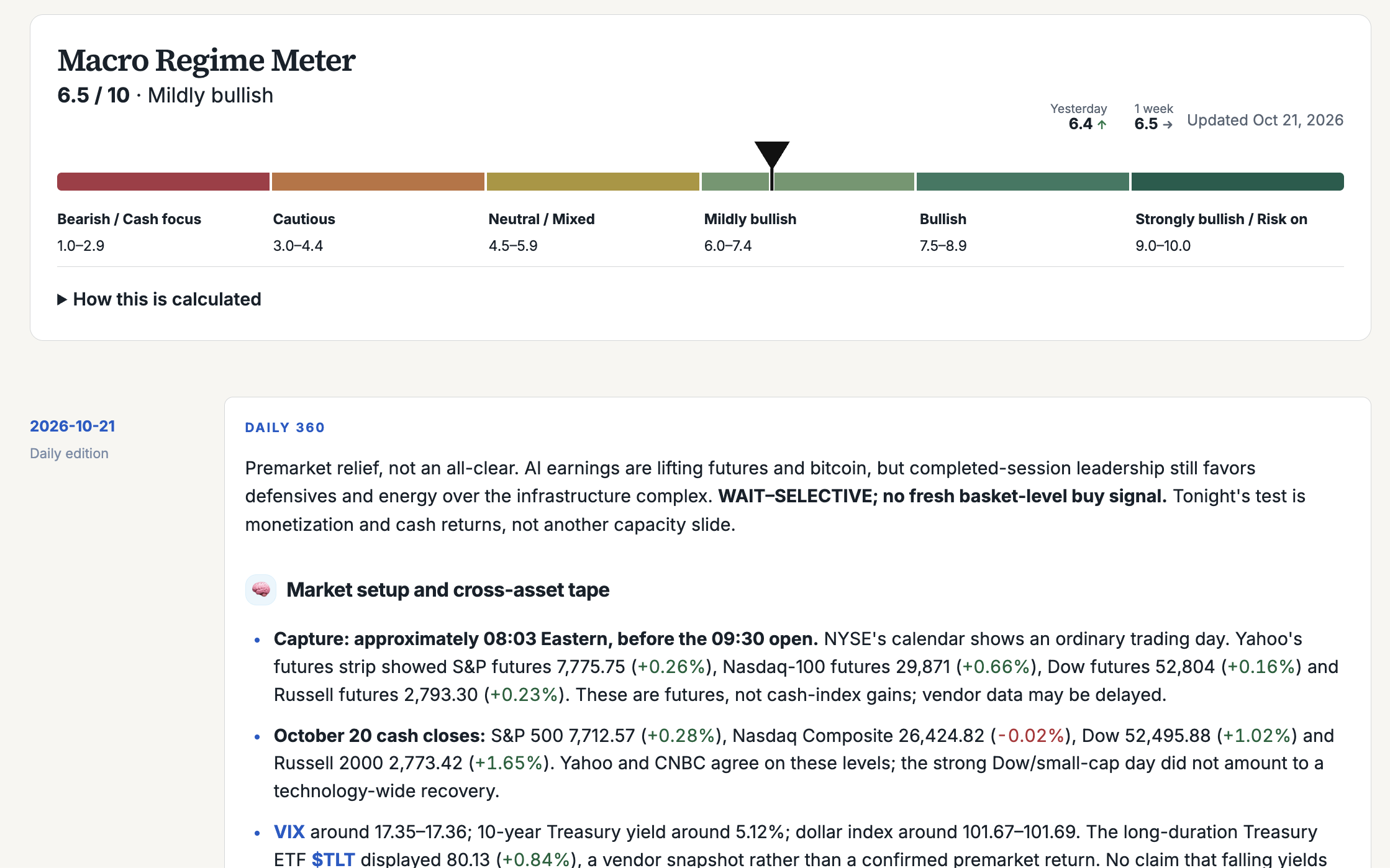Open the $TLT ticker link
This screenshot has height=868, width=1390.
333,859
